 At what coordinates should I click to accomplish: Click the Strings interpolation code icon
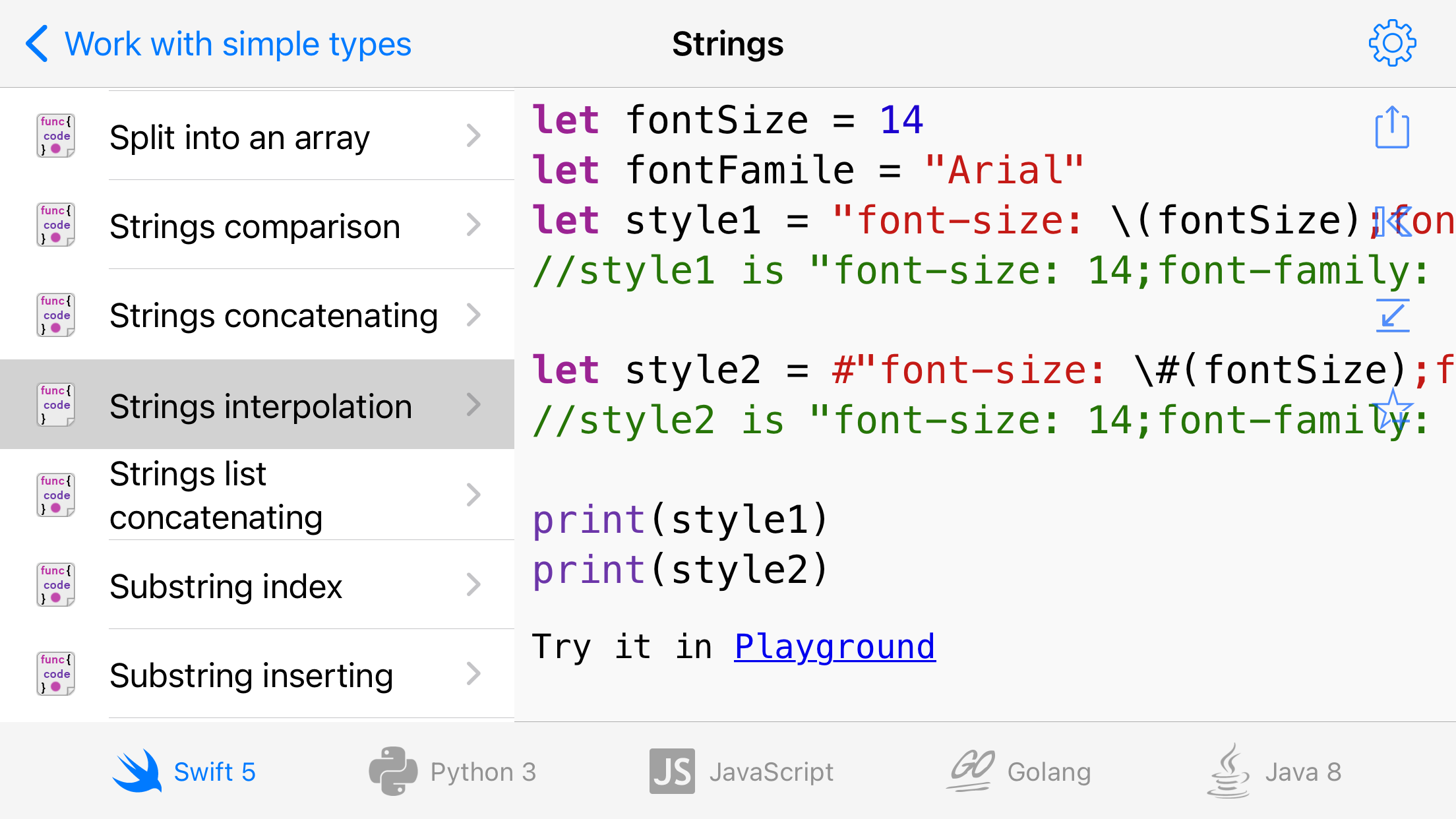[55, 404]
